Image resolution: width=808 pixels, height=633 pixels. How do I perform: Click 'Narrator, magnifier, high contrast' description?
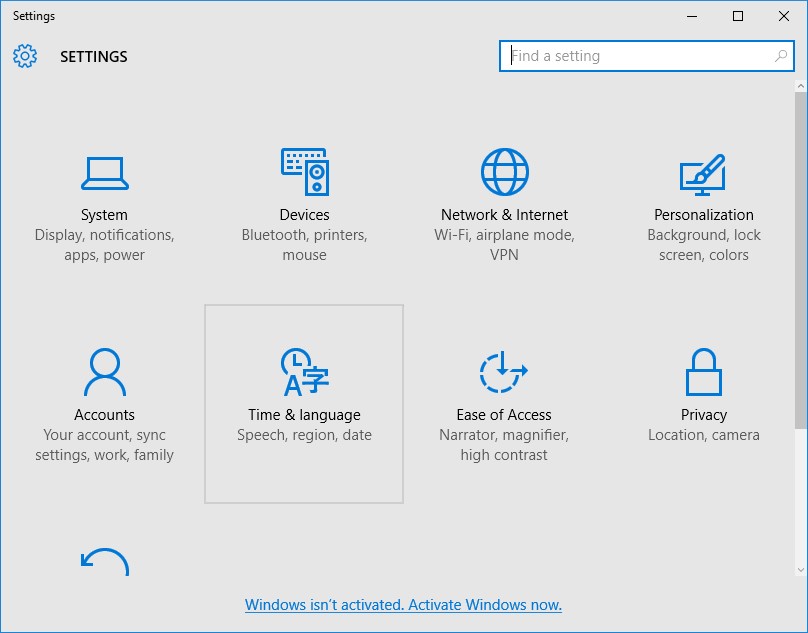pyautogui.click(x=504, y=445)
